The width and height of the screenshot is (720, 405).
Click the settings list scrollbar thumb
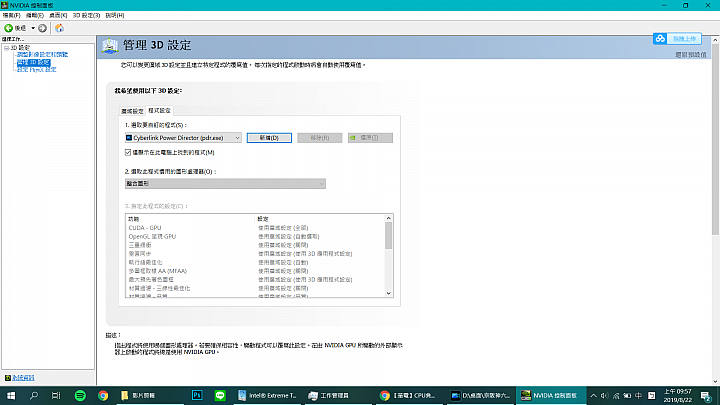coord(388,236)
